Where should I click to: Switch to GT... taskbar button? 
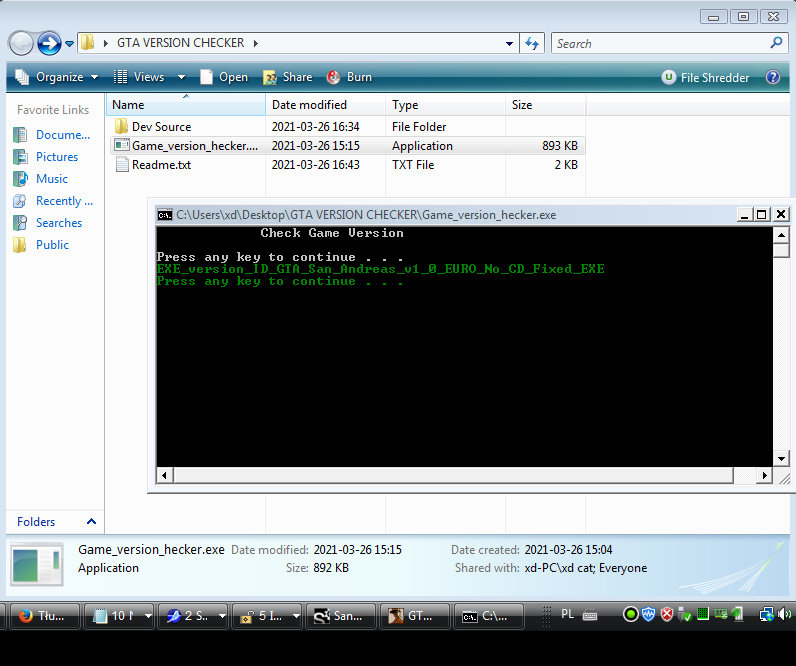(415, 616)
